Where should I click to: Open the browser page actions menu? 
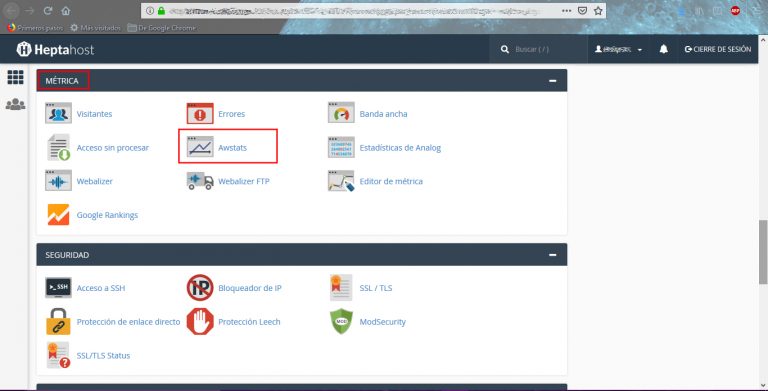(566, 11)
